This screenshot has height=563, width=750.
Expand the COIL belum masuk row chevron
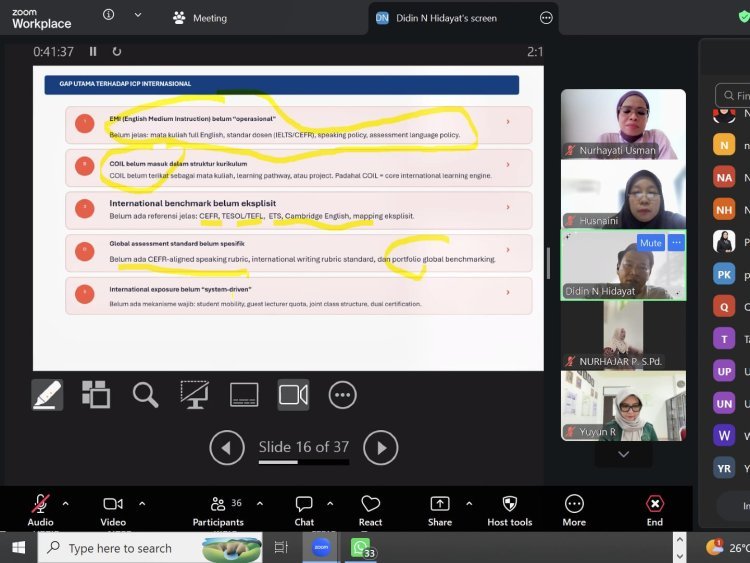pos(508,165)
